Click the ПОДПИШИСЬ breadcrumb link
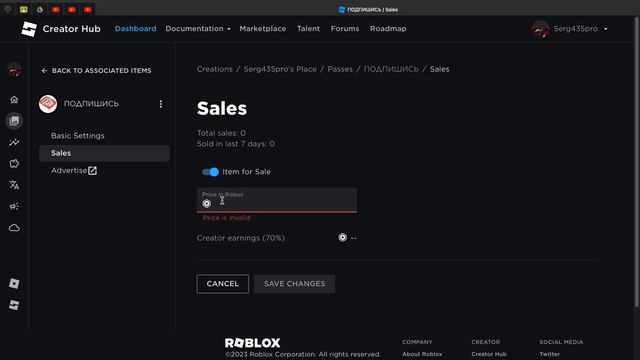The image size is (640, 360). tap(391, 69)
